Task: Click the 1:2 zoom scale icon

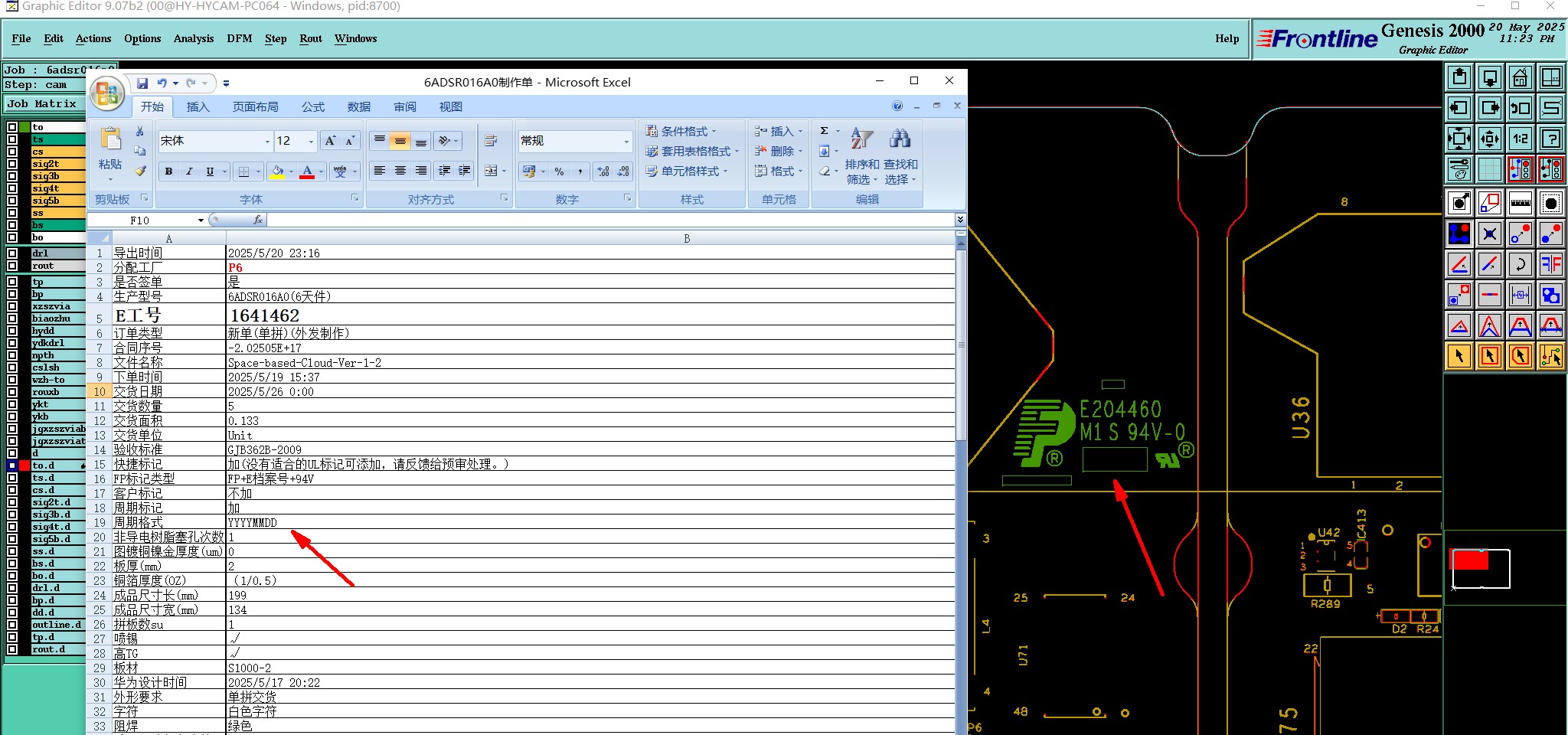Action: (1521, 139)
